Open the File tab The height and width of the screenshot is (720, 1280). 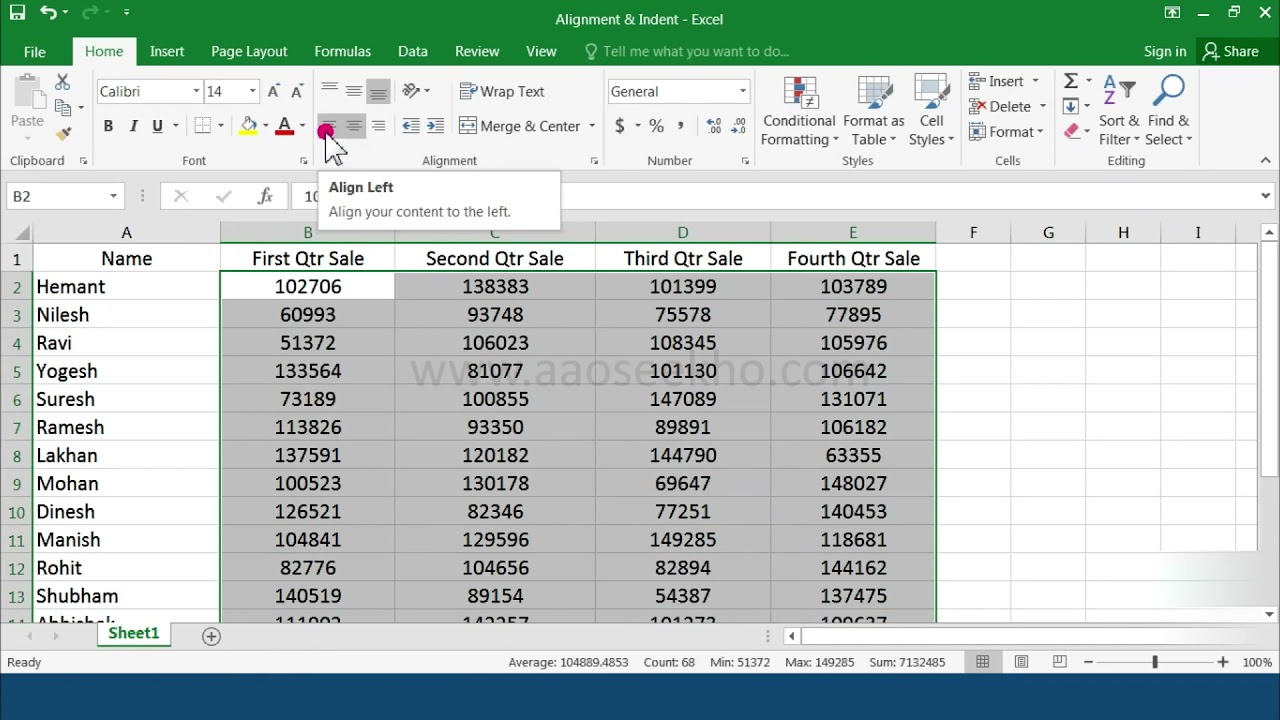pos(35,51)
